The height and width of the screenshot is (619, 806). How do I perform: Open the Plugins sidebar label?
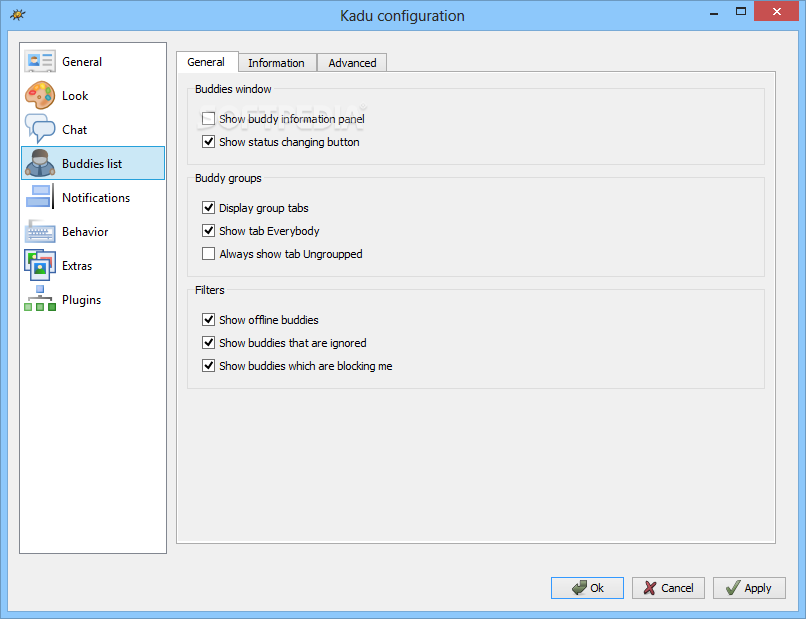82,300
